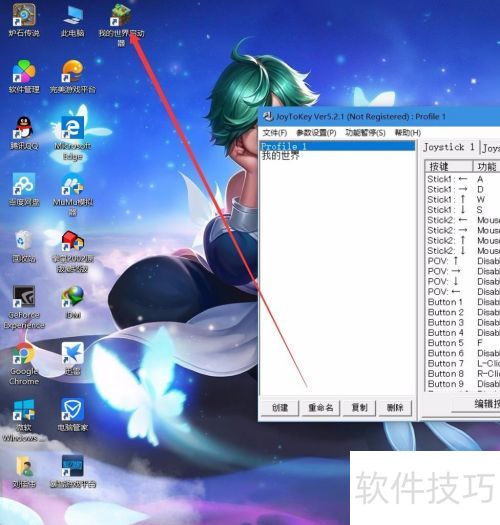Open the 帮助(H) help menu
500x525 pixels.
click(408, 133)
